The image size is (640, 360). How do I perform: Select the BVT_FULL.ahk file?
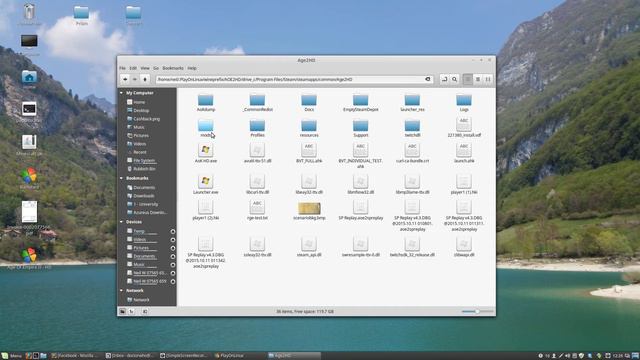click(309, 153)
